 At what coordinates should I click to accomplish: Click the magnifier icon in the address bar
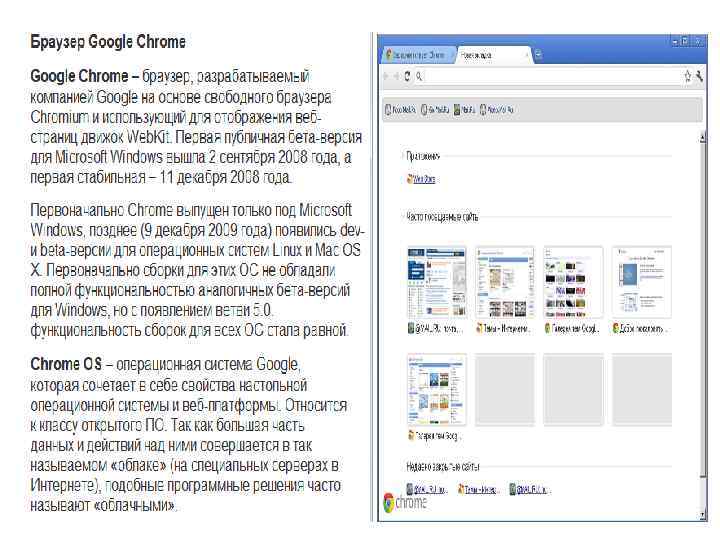[419, 76]
